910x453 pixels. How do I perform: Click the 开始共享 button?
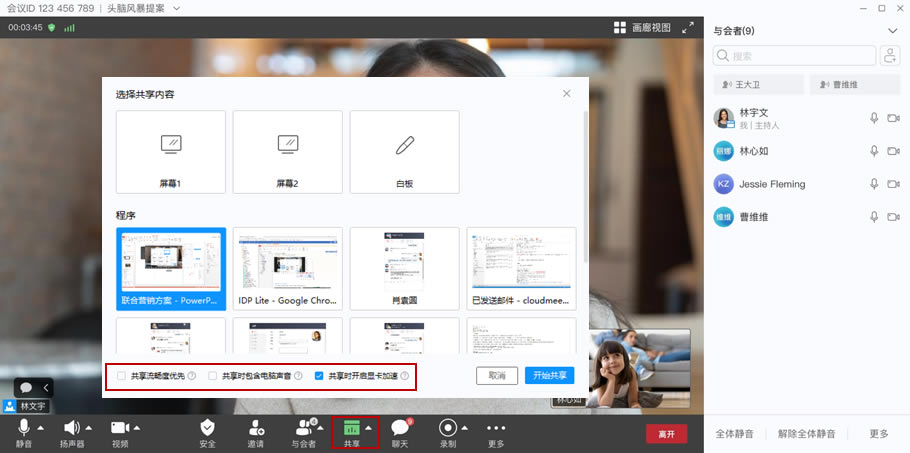point(549,376)
